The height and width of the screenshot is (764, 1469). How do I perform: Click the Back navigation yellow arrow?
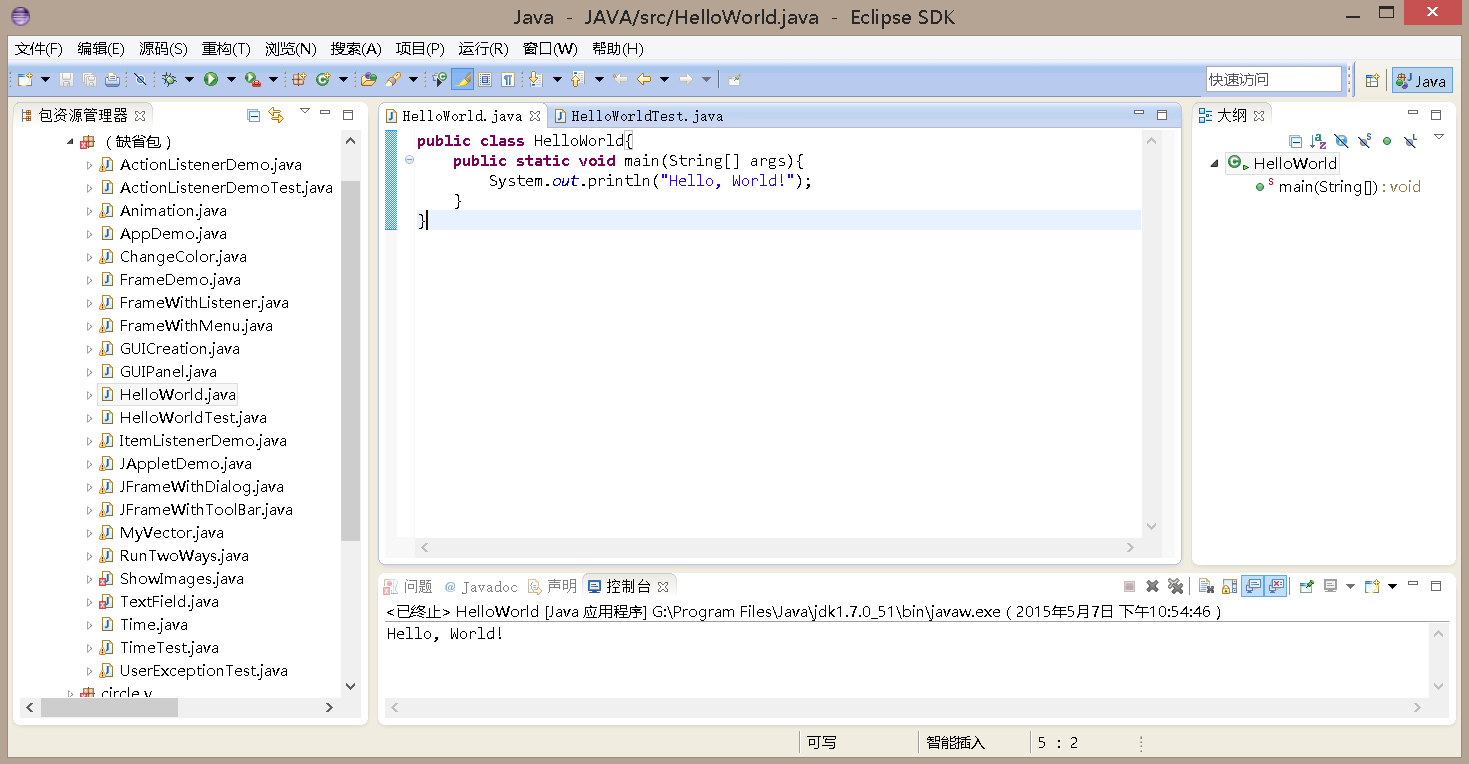coord(643,79)
